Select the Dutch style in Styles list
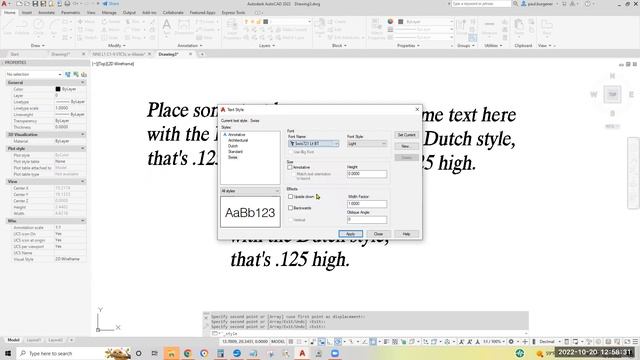The image size is (640, 360). coord(233,146)
